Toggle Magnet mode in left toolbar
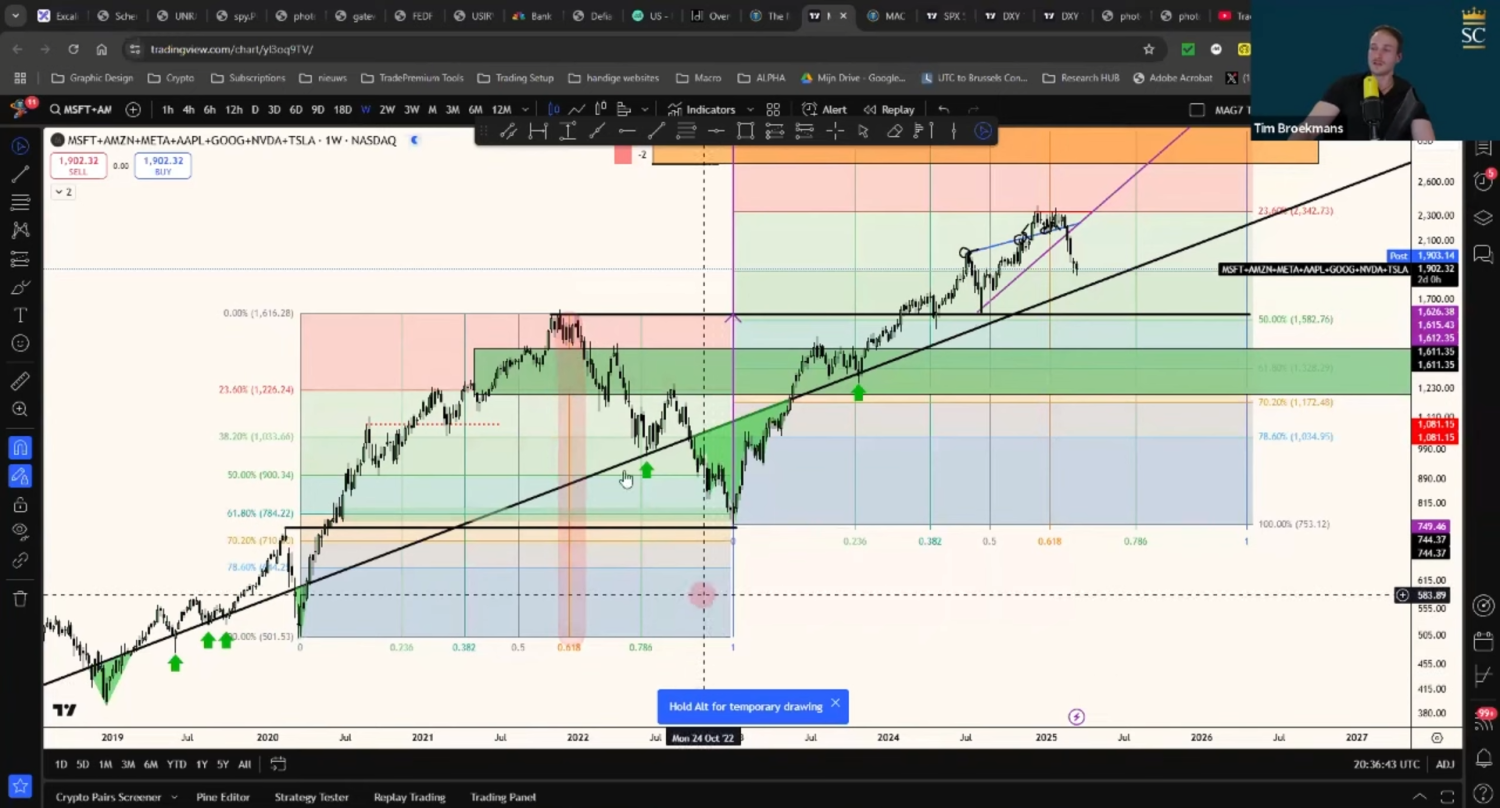This screenshot has height=808, width=1500. click(x=19, y=447)
